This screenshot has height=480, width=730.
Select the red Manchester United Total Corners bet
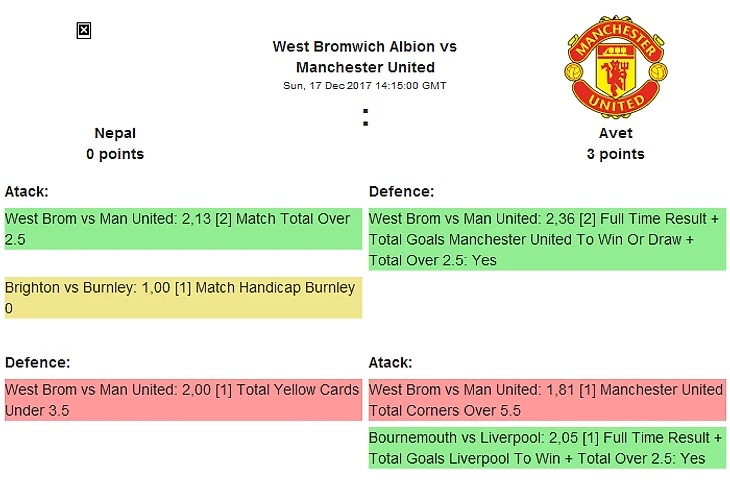(547, 400)
